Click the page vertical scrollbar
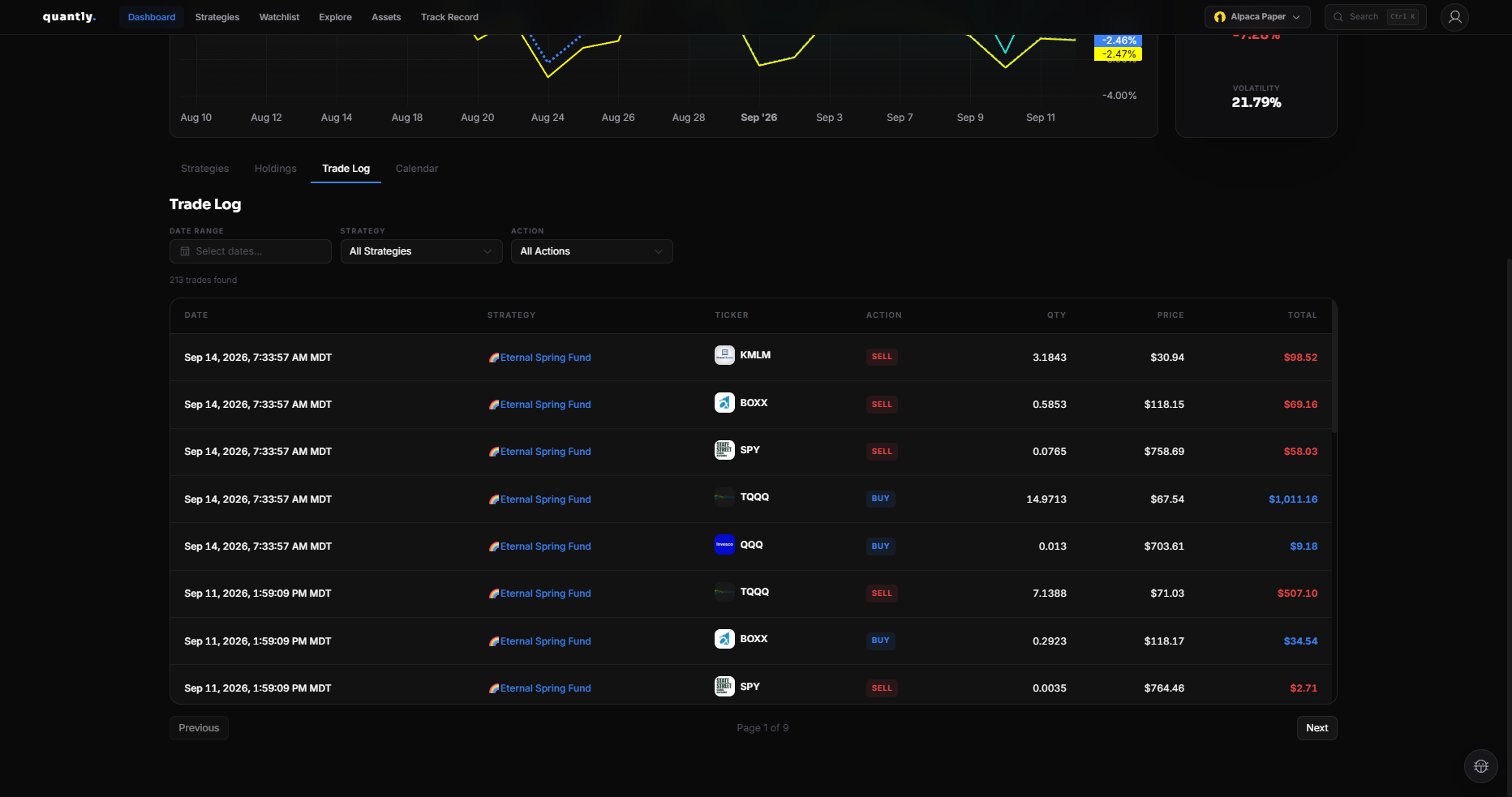The width and height of the screenshot is (1512, 797). click(x=1508, y=527)
